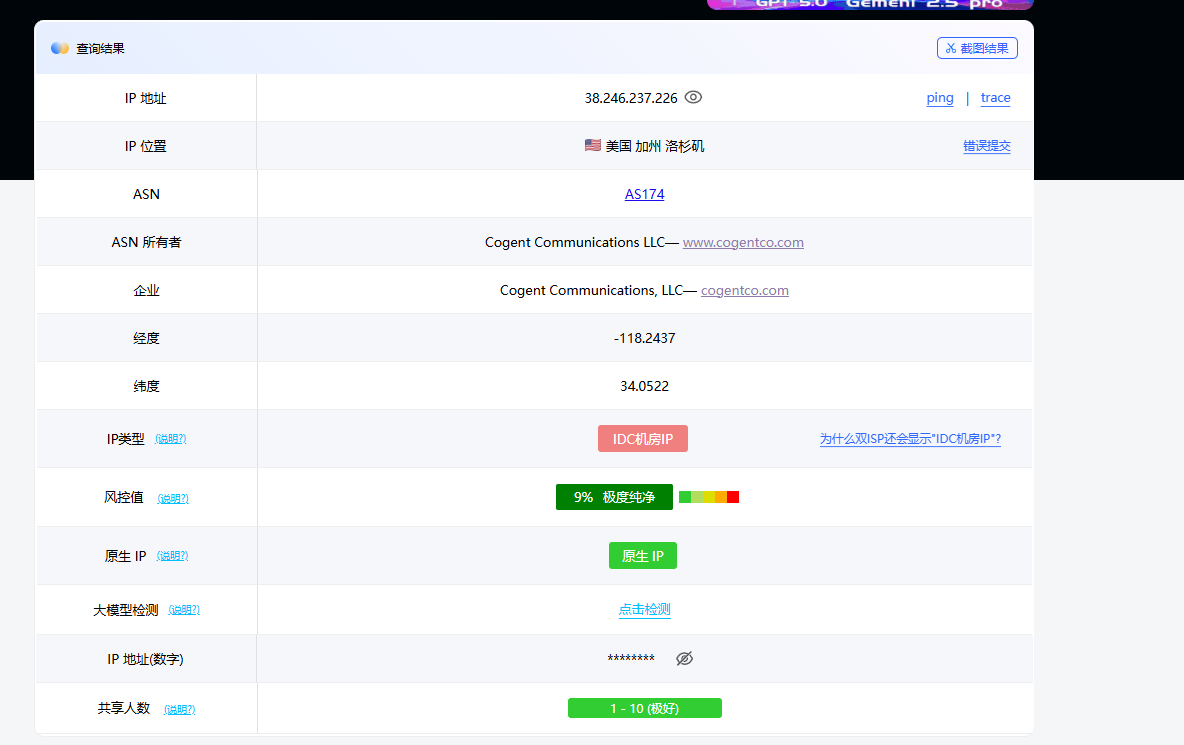This screenshot has width=1184, height=745.
Task: Reveal IP address with the eye icon
Action: coord(693,98)
